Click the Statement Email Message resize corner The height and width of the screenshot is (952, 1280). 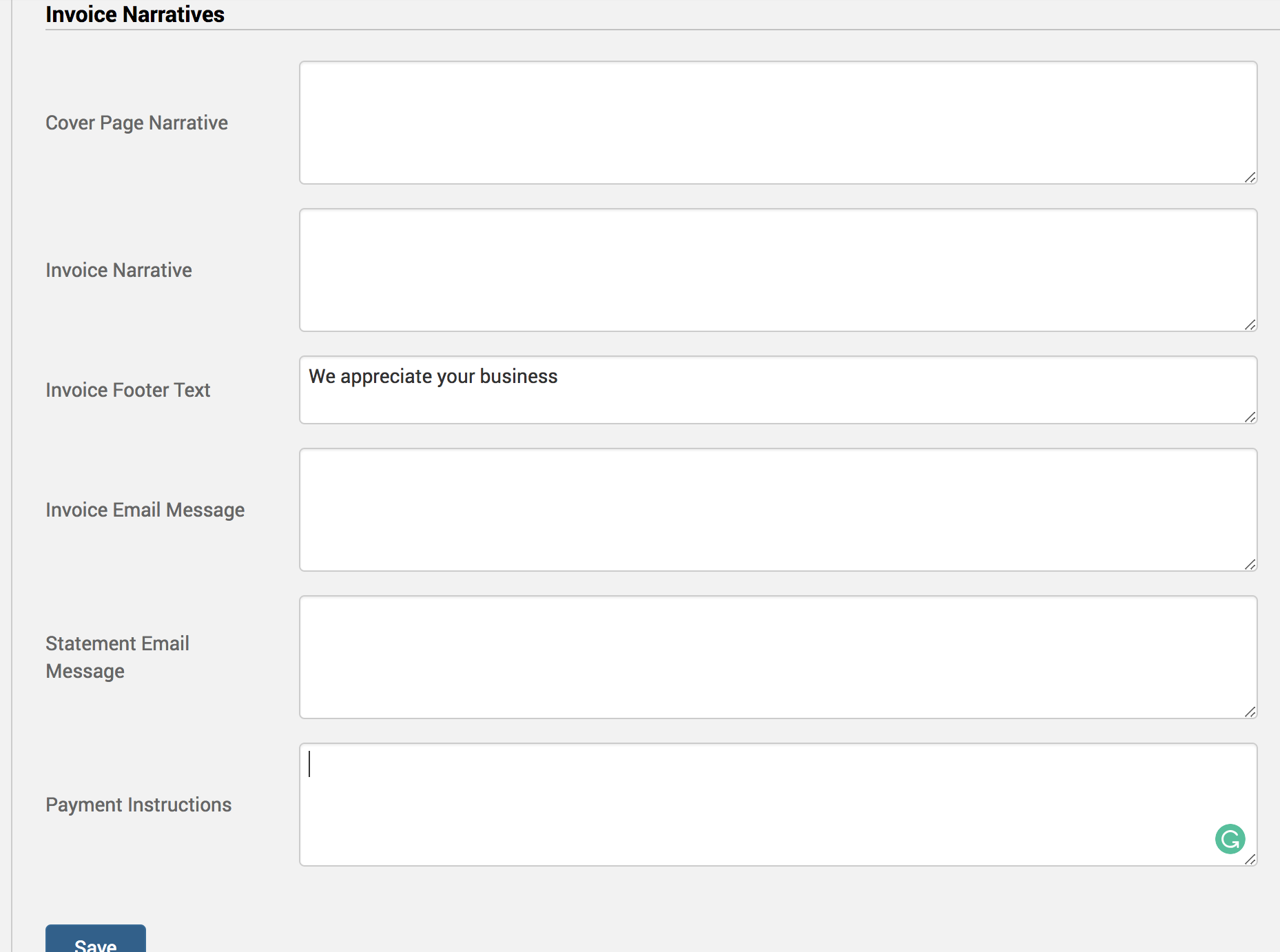click(1250, 712)
